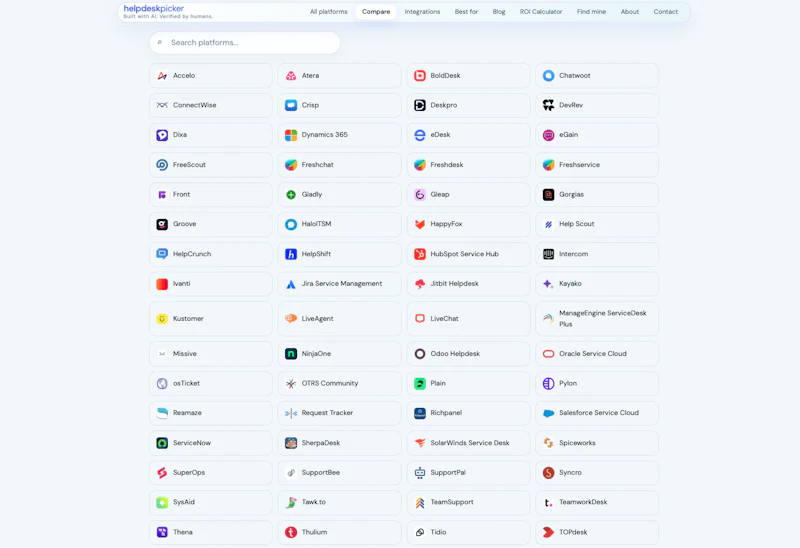The image size is (800, 548).
Task: Click the Salesforce Service Cloud logo icon
Action: [x=548, y=413]
